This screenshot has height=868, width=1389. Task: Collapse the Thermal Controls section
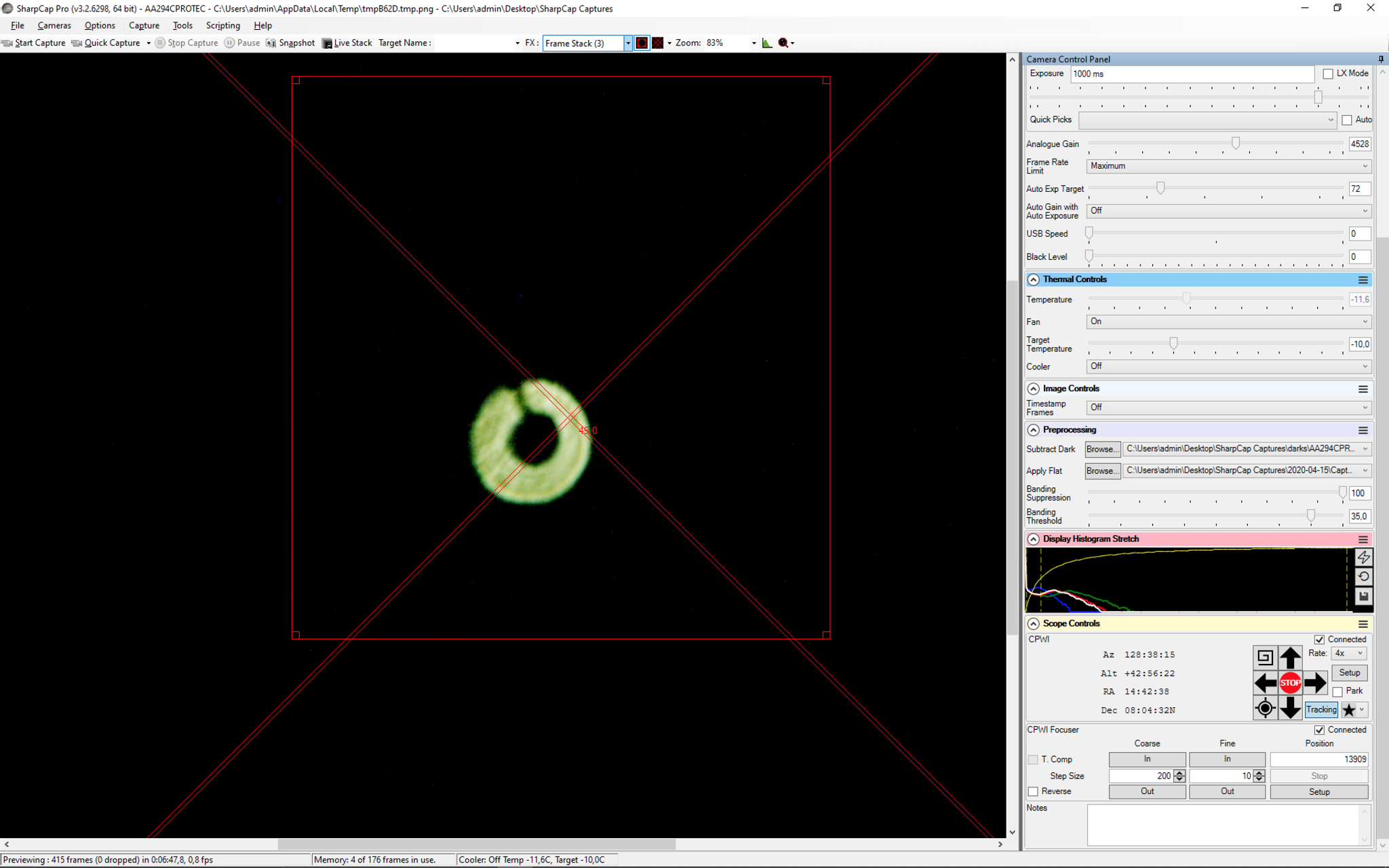coord(1033,279)
